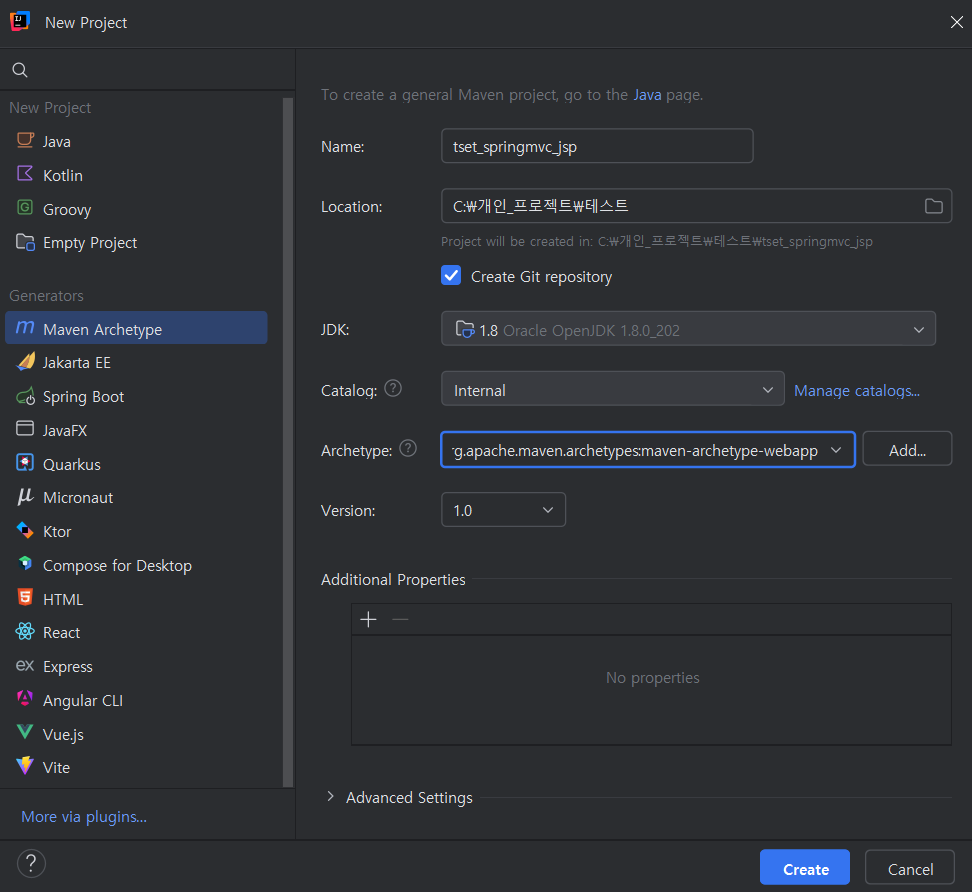Screen dimensions: 972x892
Task: Click the Micronaut mu icon
Action: click(x=25, y=497)
